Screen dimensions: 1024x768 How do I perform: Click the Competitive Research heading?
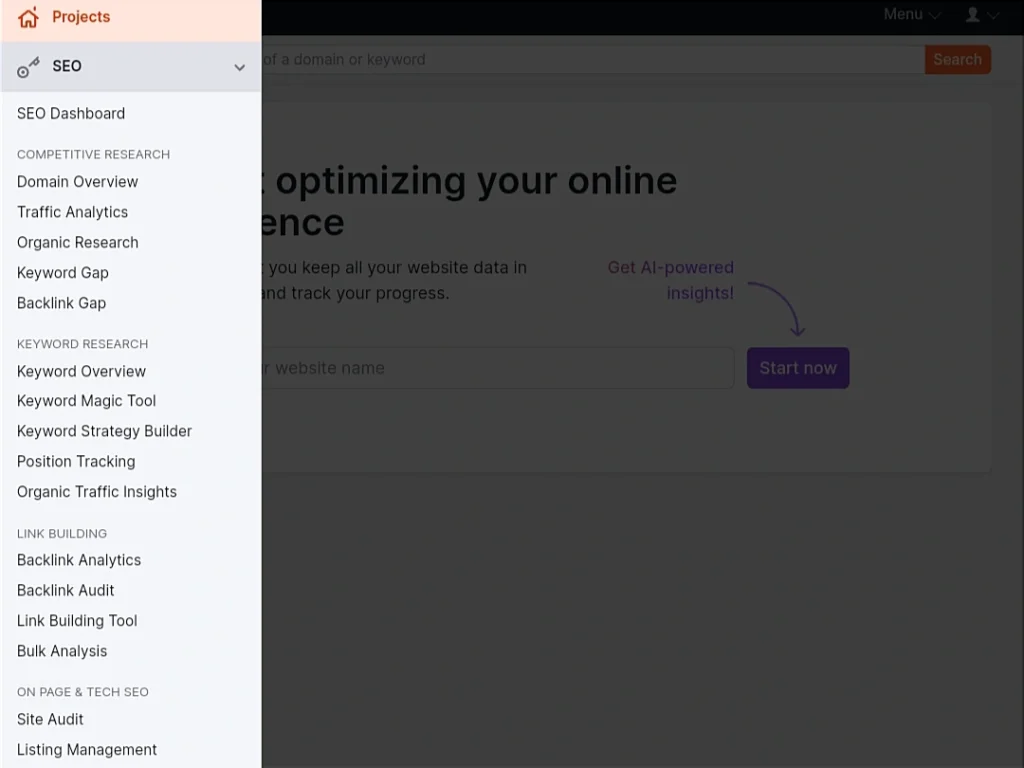[x=93, y=155]
